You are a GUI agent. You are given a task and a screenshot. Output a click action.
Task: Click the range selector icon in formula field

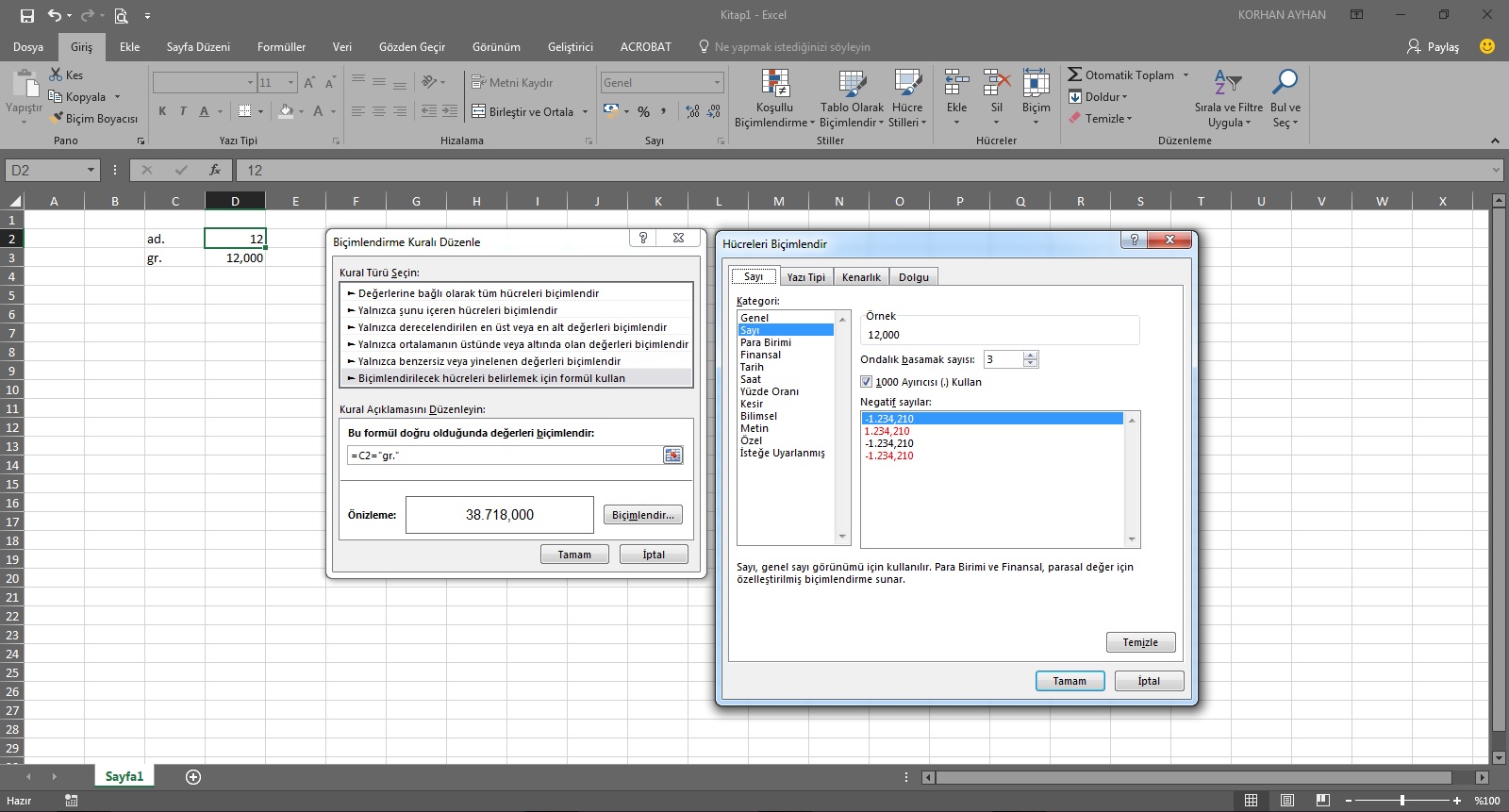tap(672, 456)
